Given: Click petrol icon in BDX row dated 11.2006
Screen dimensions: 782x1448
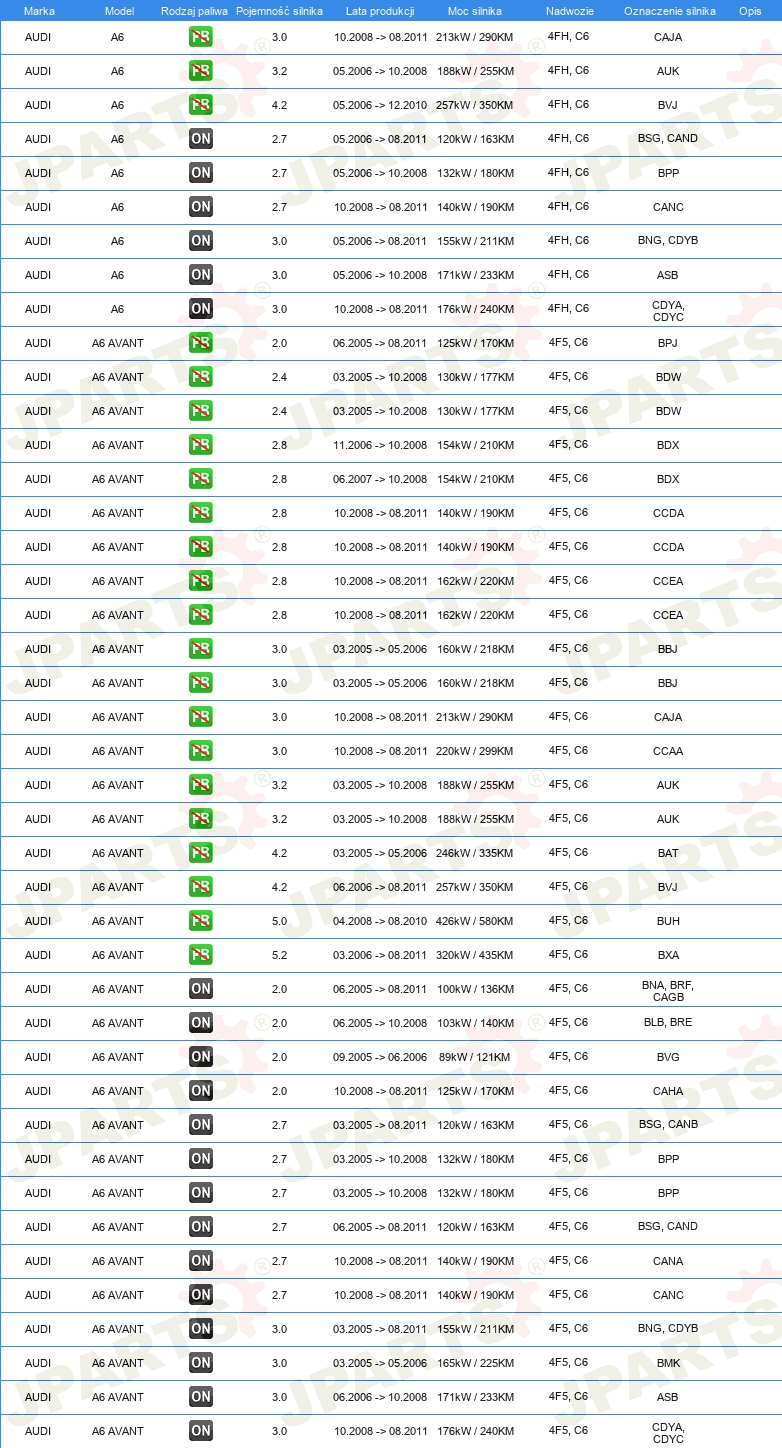Looking at the screenshot, I should (x=201, y=446).
